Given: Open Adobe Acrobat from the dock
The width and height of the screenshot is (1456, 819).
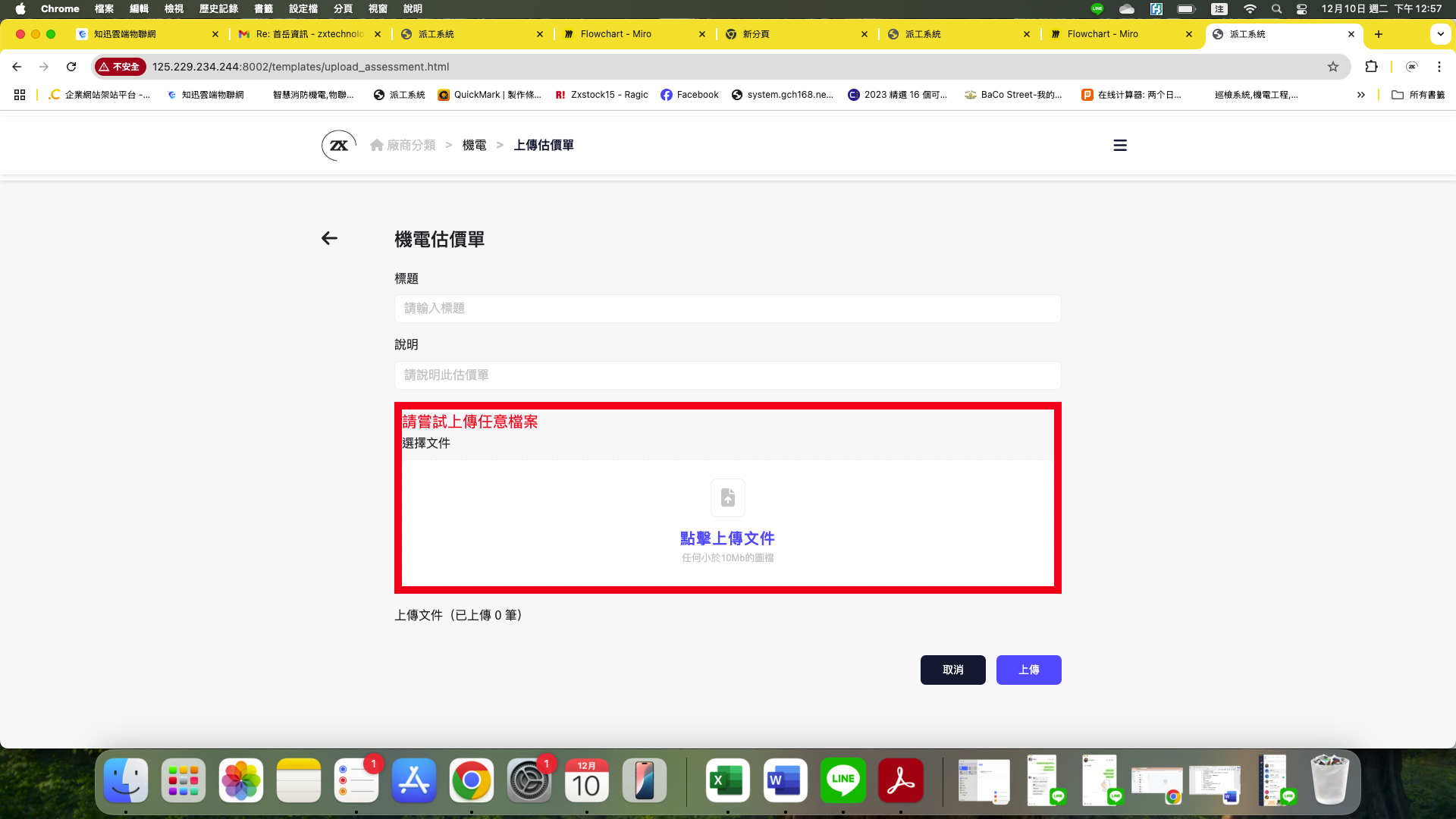Looking at the screenshot, I should coord(901,780).
